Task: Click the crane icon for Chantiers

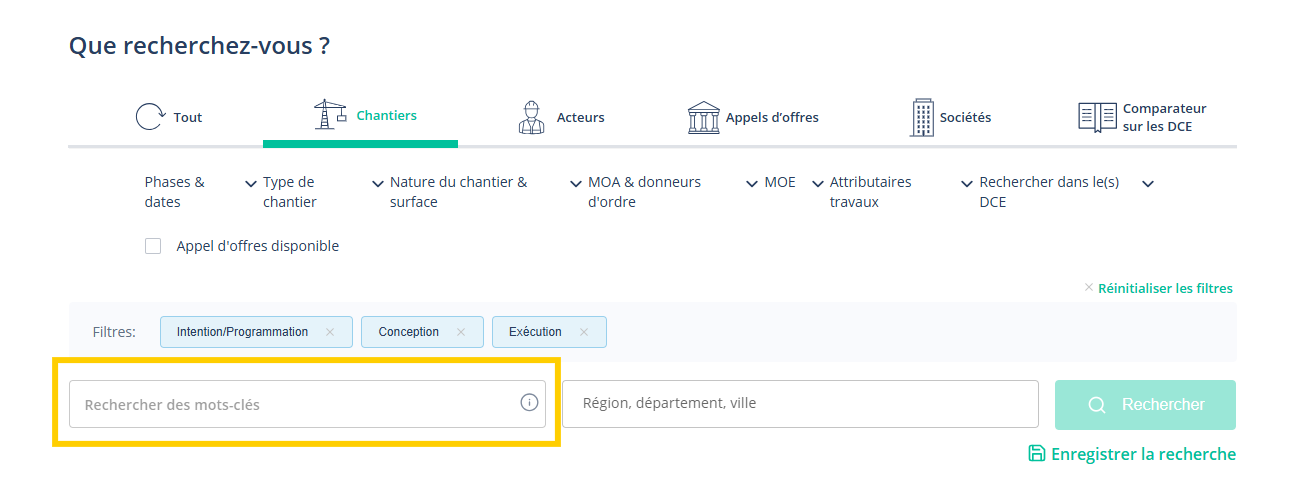Action: (x=331, y=114)
